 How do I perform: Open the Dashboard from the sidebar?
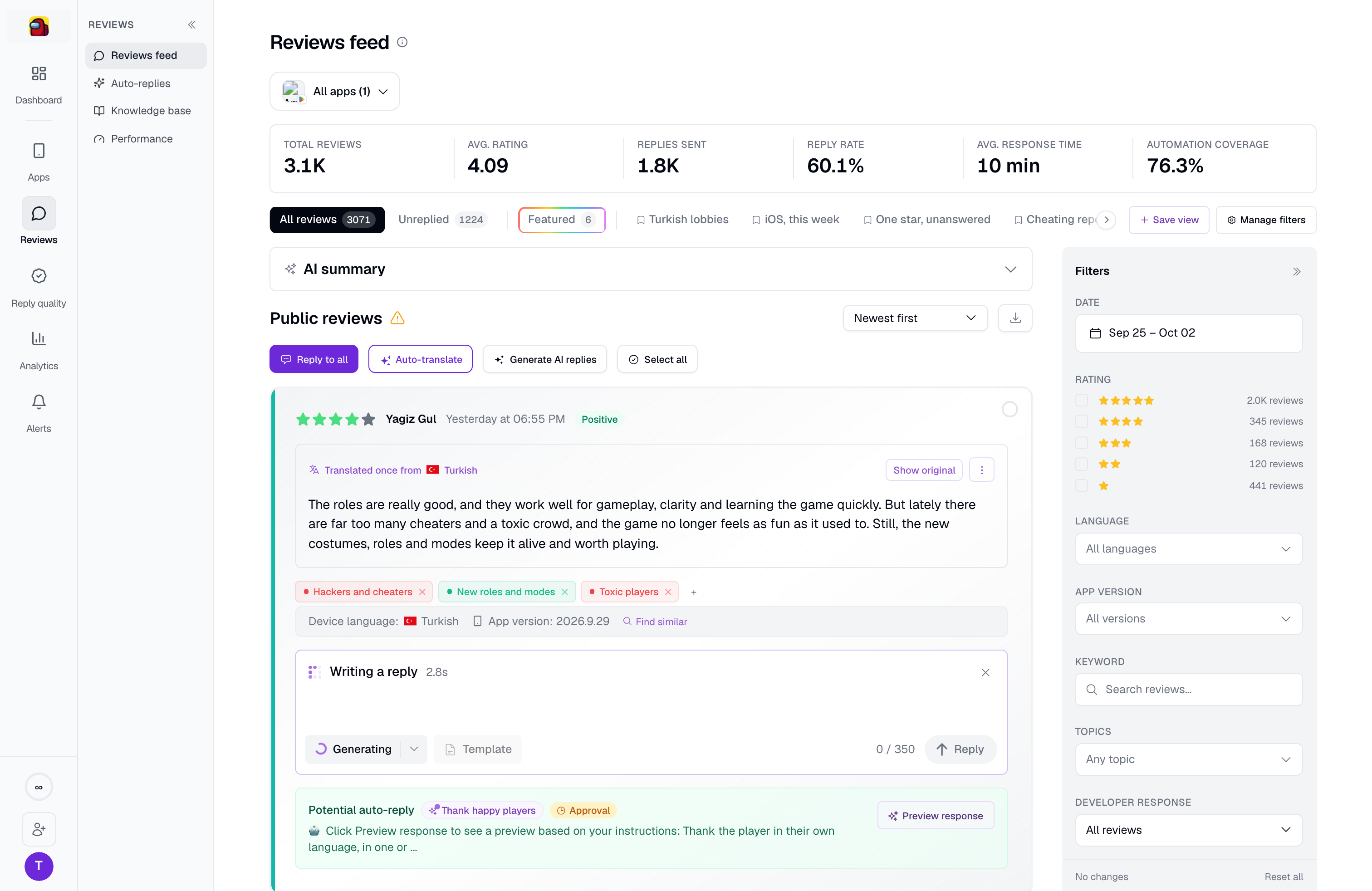(39, 85)
